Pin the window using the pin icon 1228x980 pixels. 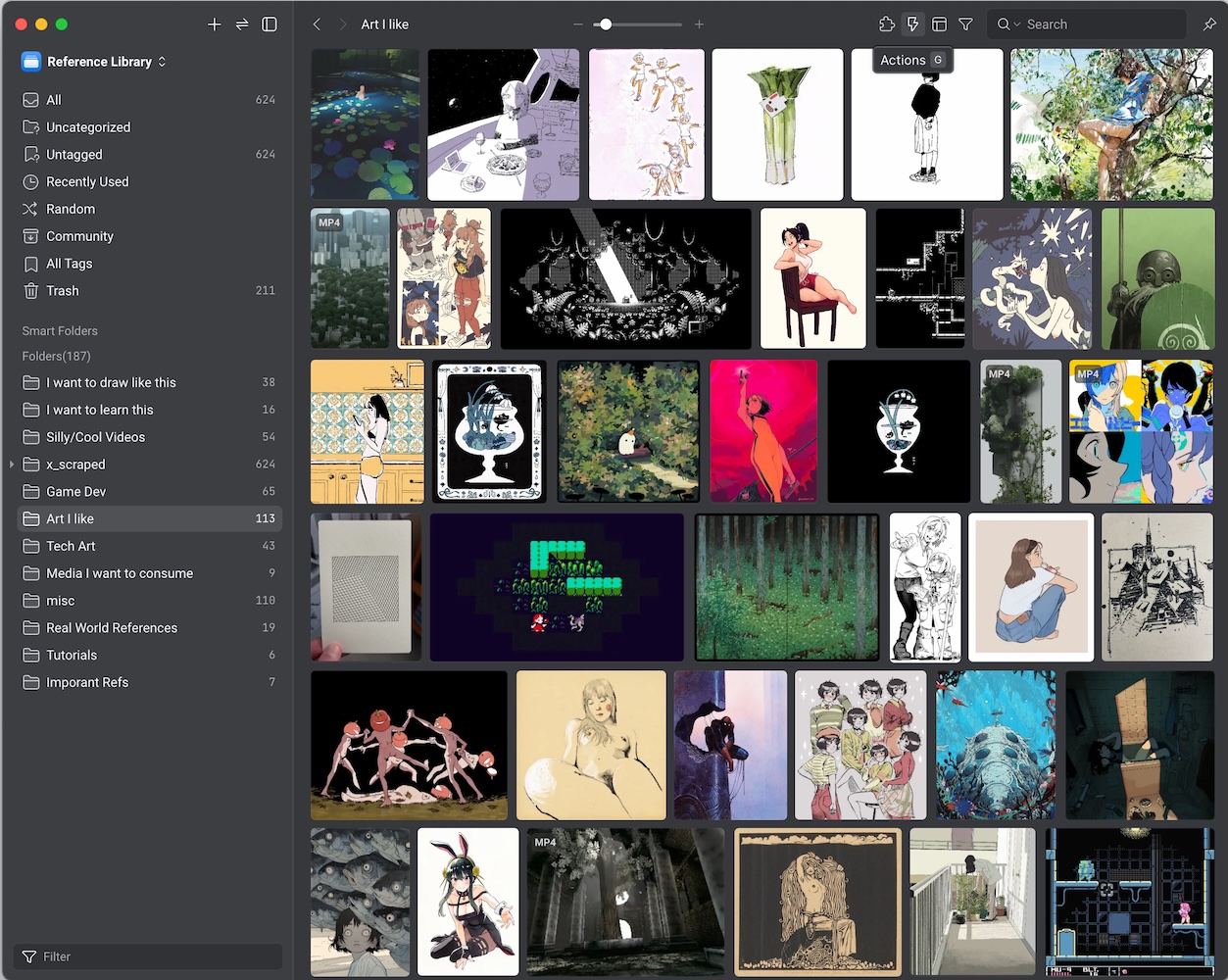click(1210, 24)
